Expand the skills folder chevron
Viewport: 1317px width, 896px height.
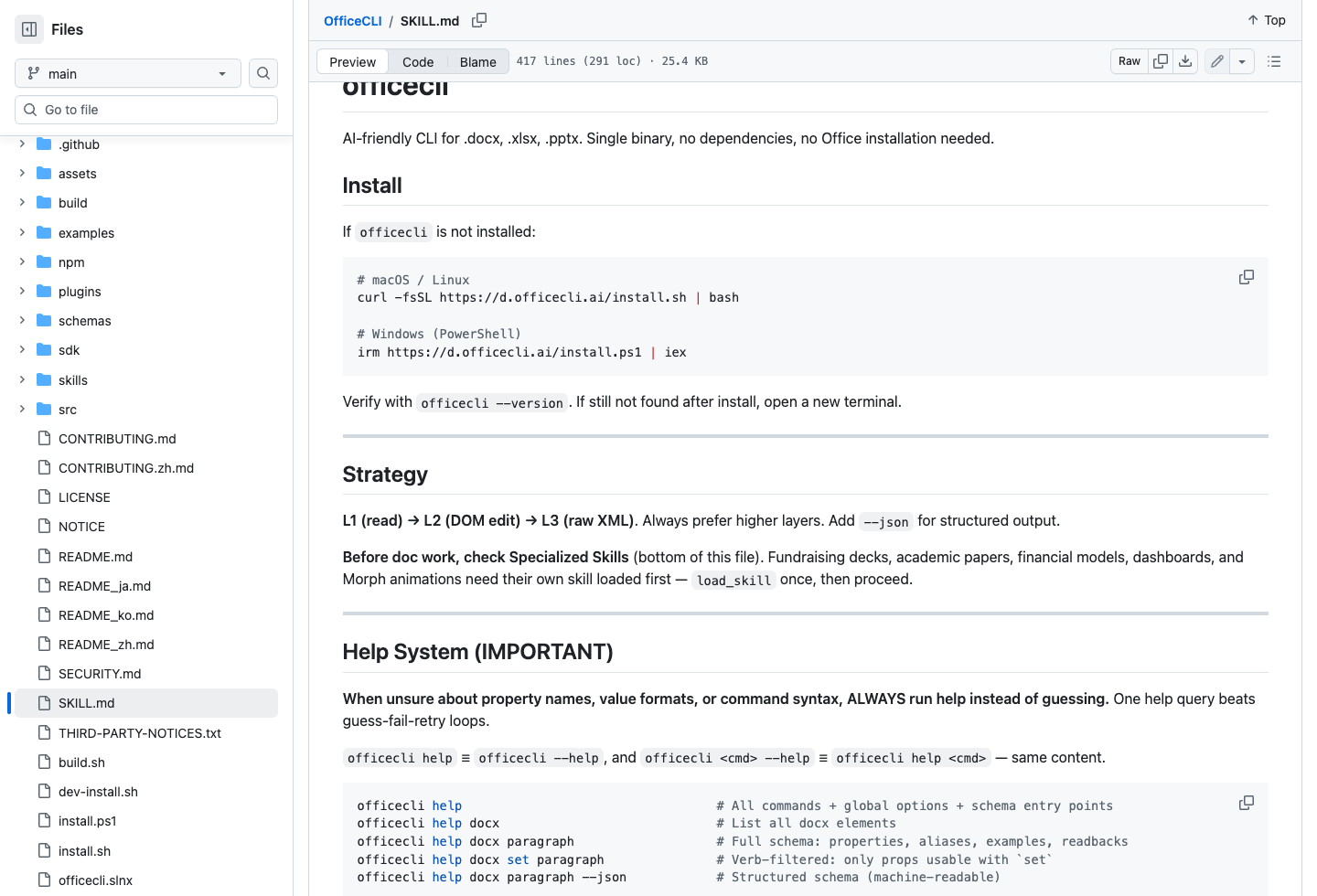pos(22,380)
